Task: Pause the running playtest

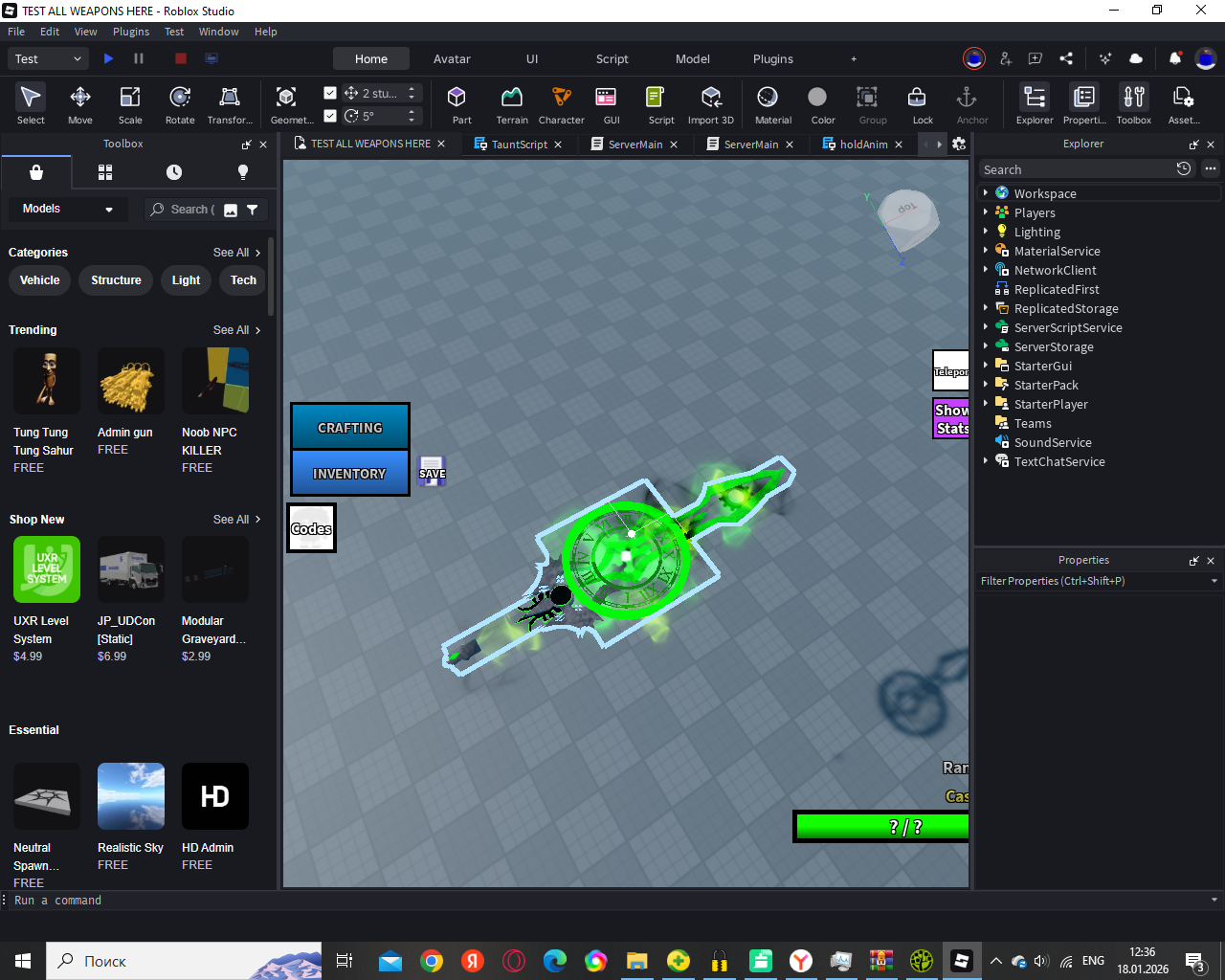Action: click(x=139, y=58)
